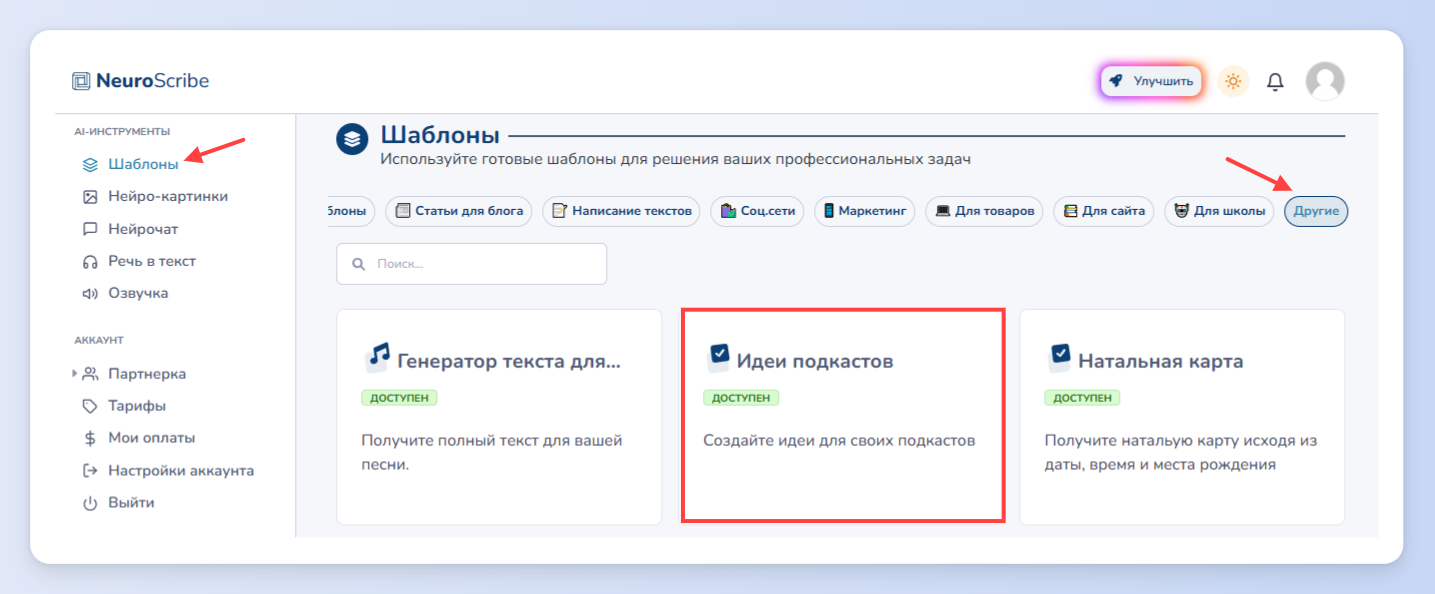Click the people icon beside Партнерка

point(90,374)
